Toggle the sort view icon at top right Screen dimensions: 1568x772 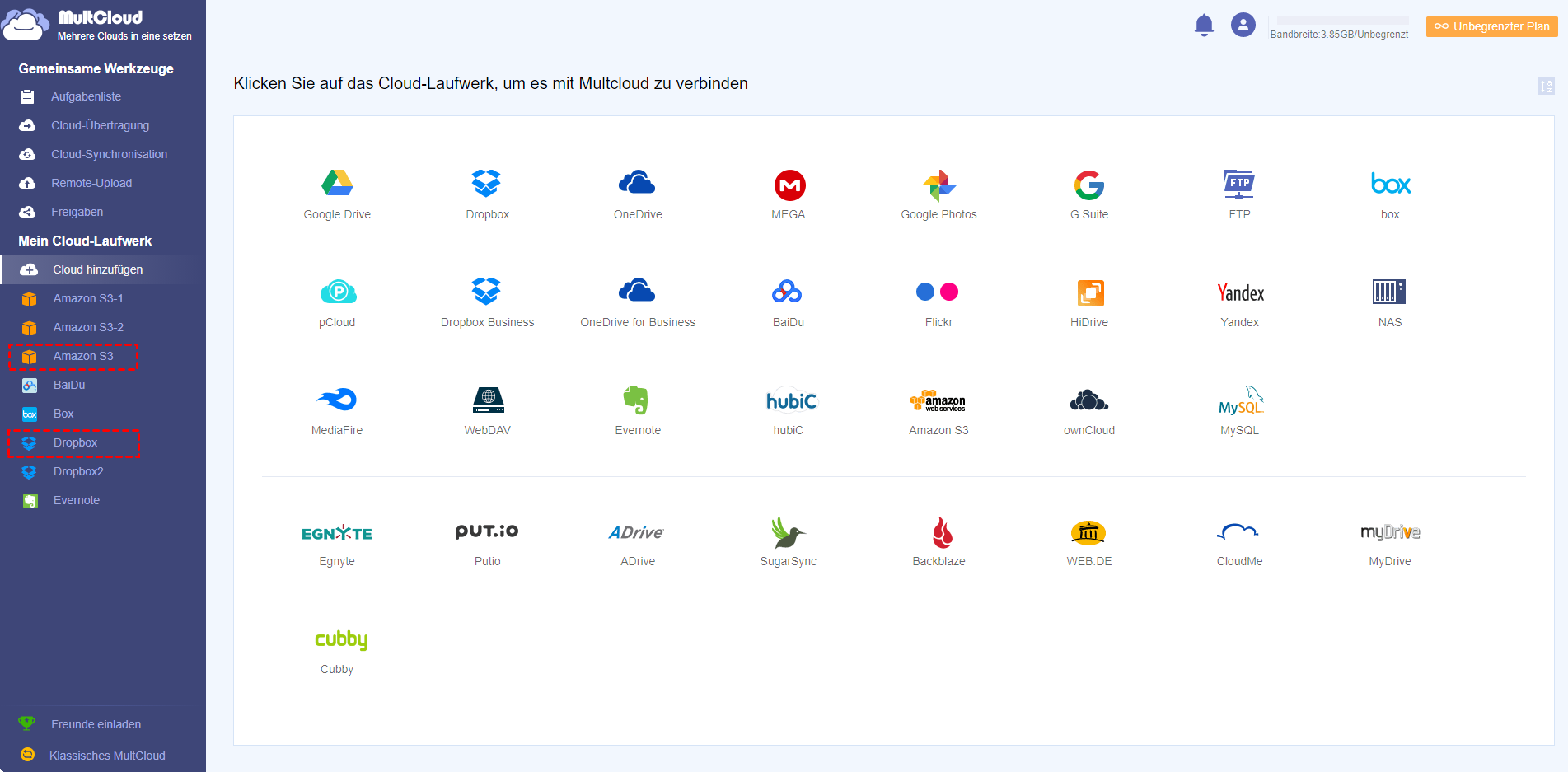[x=1547, y=86]
